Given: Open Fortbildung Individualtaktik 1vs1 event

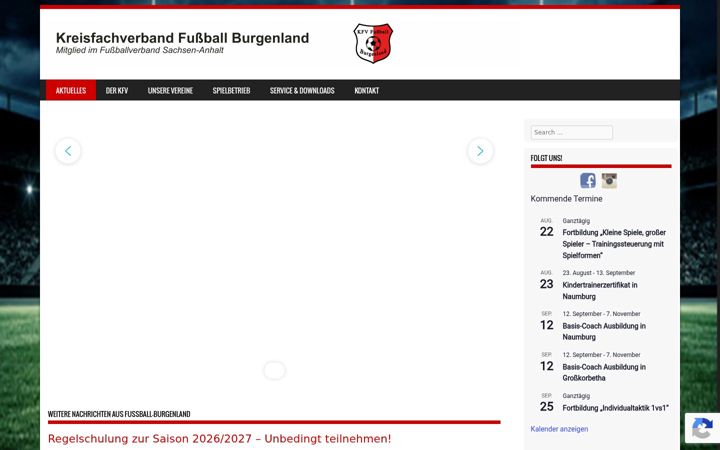Looking at the screenshot, I should [x=615, y=408].
